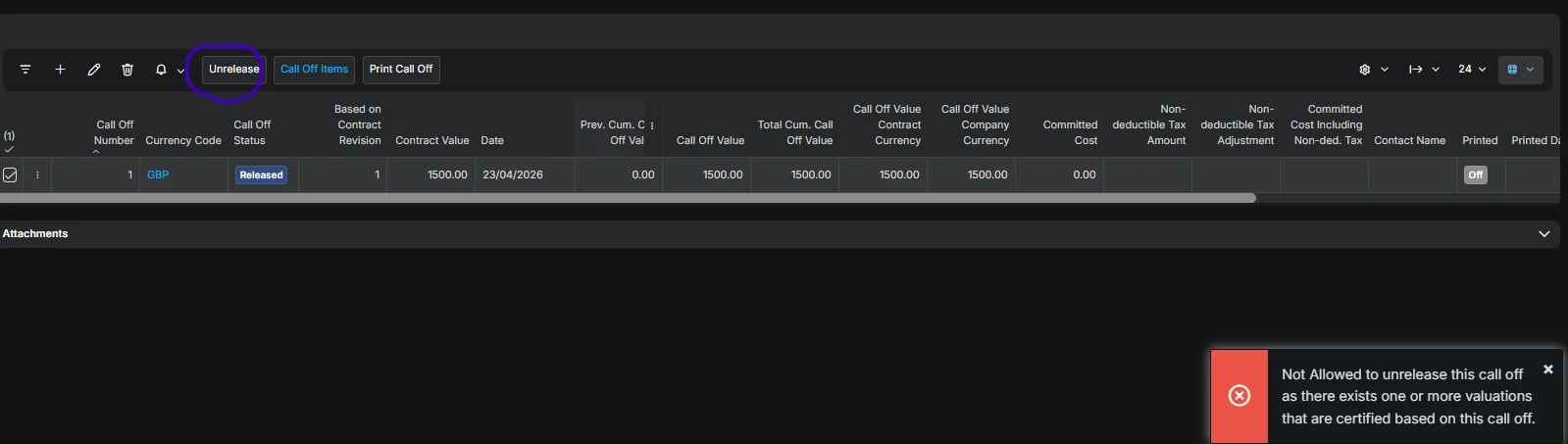Open the grid view layout dropdown
Image resolution: width=1568 pixels, height=444 pixels.
1520,70
